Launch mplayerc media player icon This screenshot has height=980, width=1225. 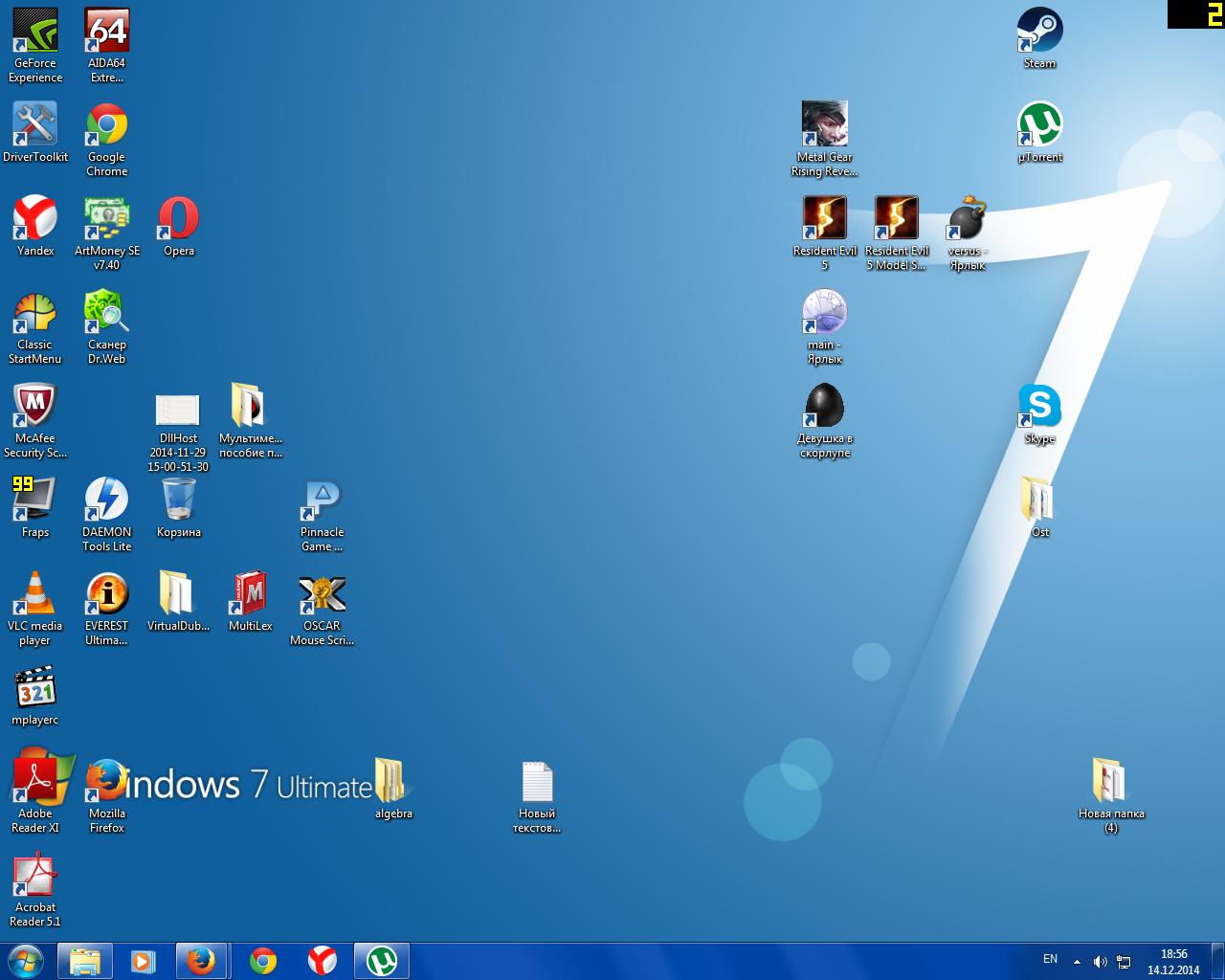point(35,695)
